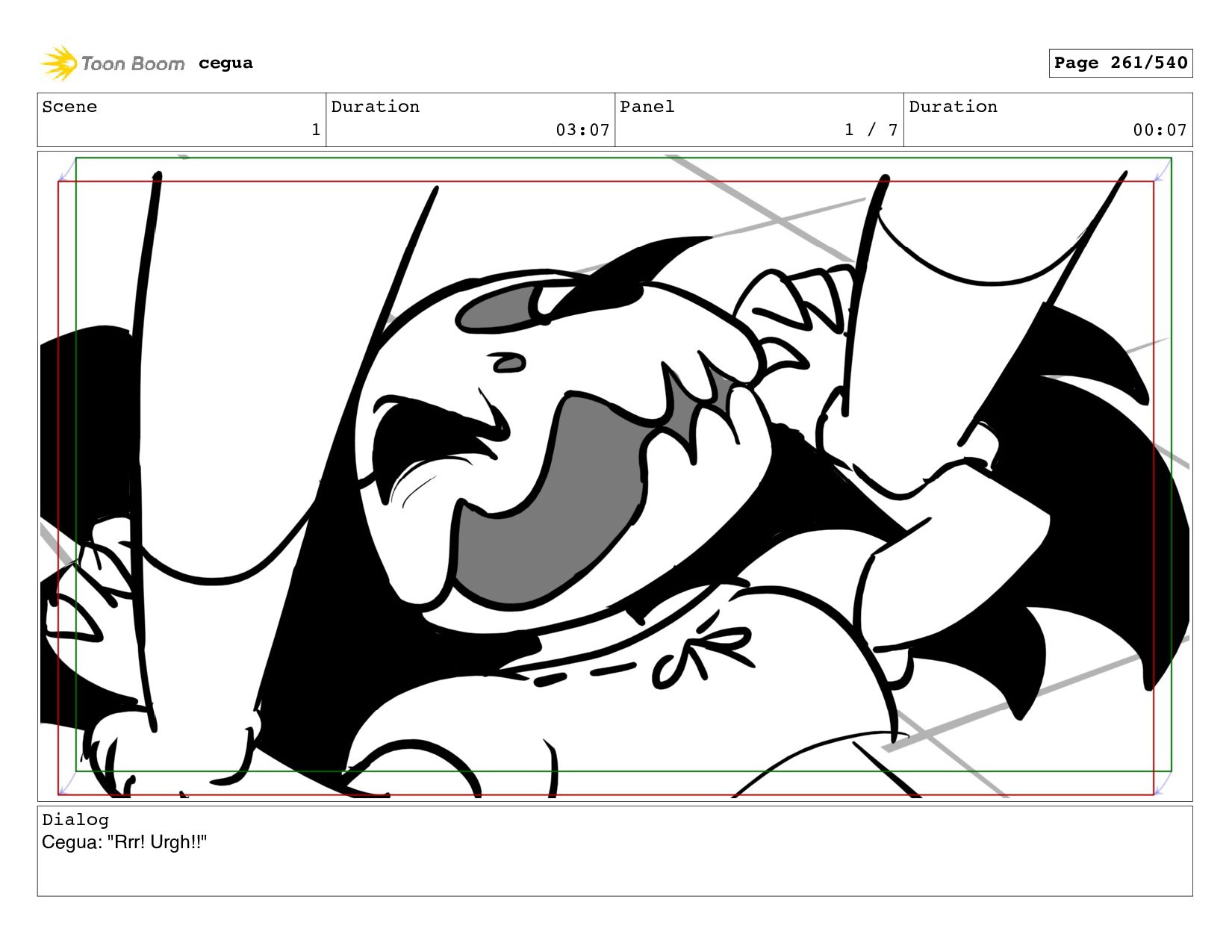Click the storyboard panel drawing thumbnail

[x=615, y=476]
